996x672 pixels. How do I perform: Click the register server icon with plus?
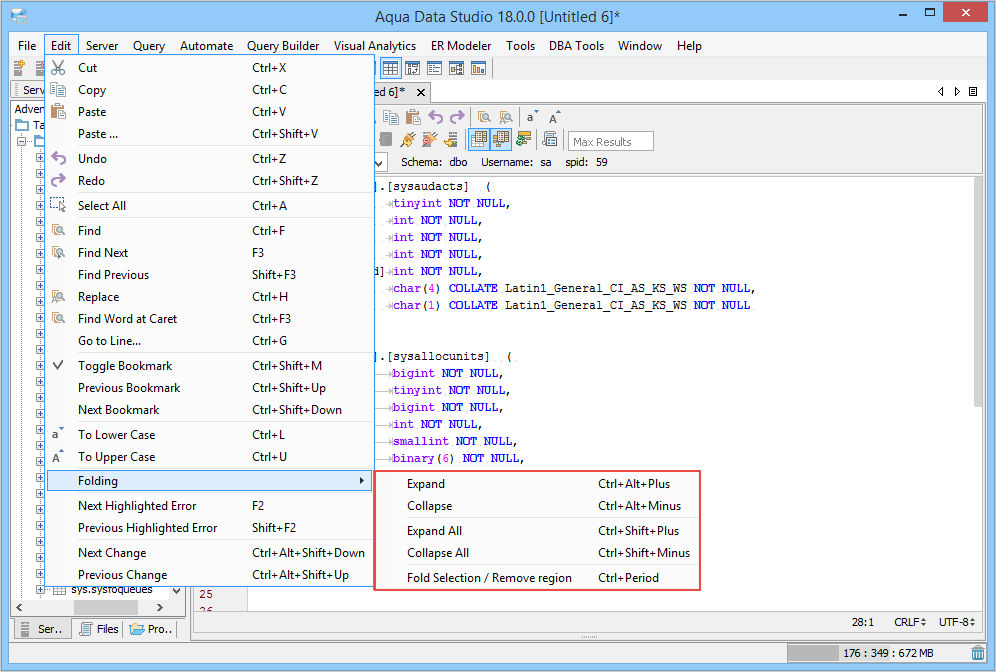(19, 68)
